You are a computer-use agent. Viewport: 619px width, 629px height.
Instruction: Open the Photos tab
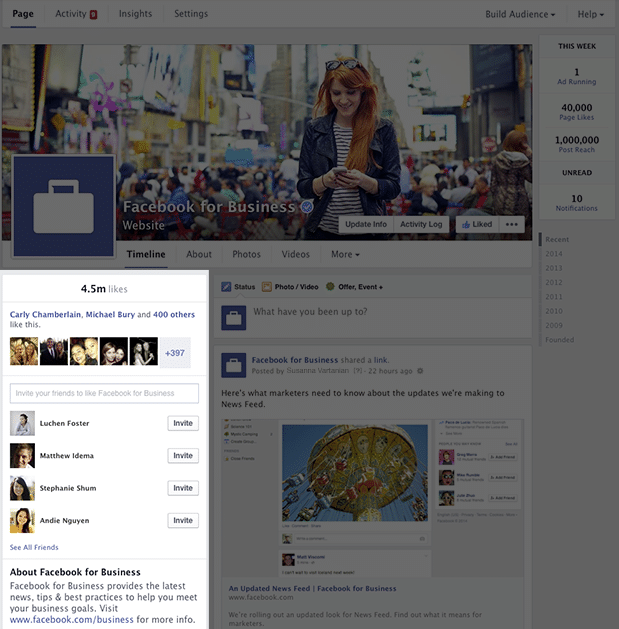click(246, 255)
